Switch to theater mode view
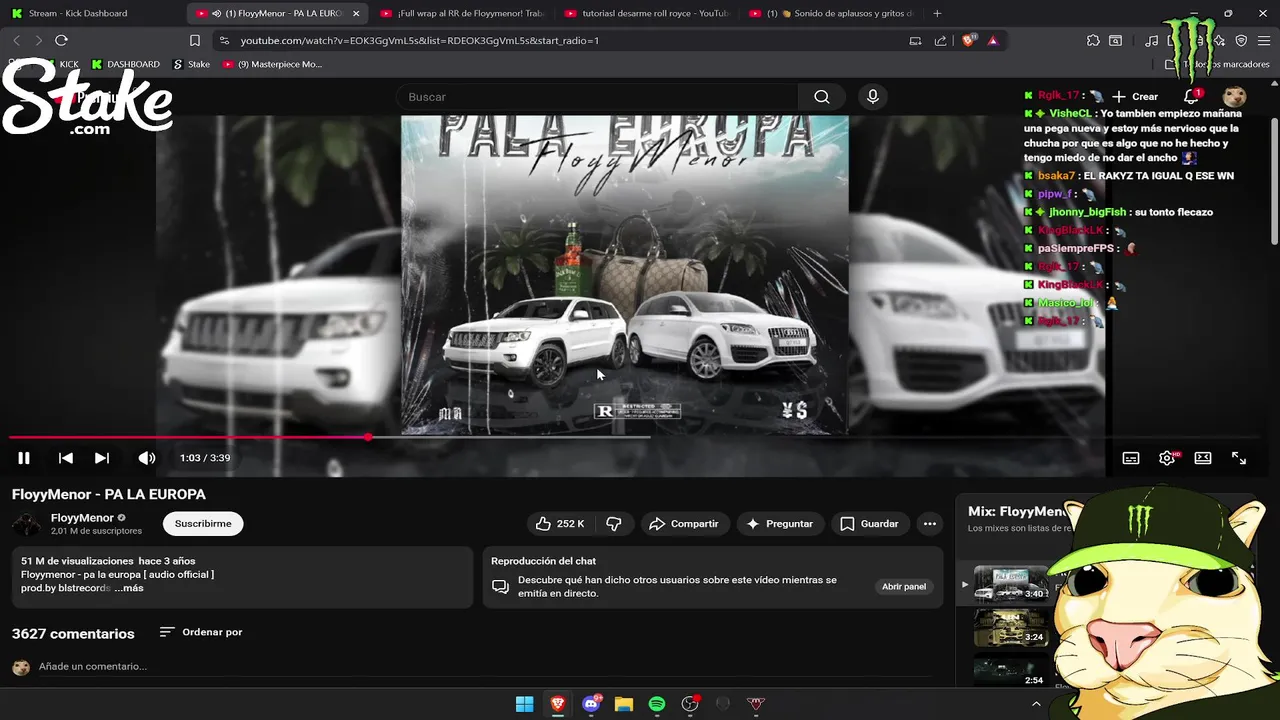 tap(1203, 458)
